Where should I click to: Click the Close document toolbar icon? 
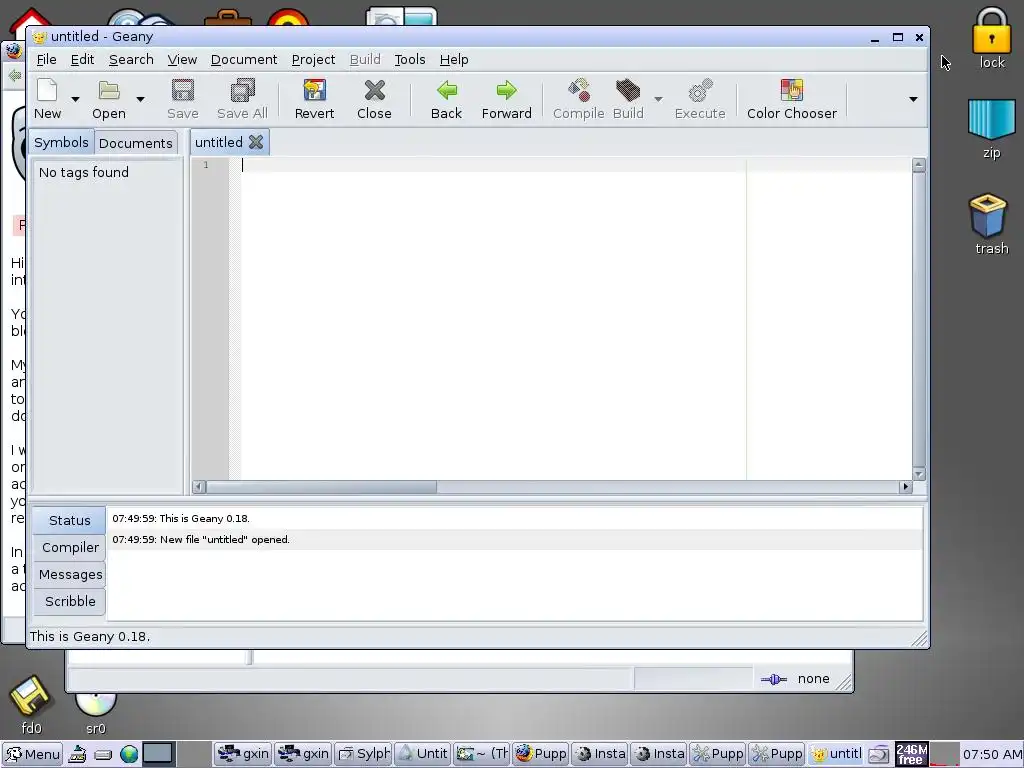[374, 99]
